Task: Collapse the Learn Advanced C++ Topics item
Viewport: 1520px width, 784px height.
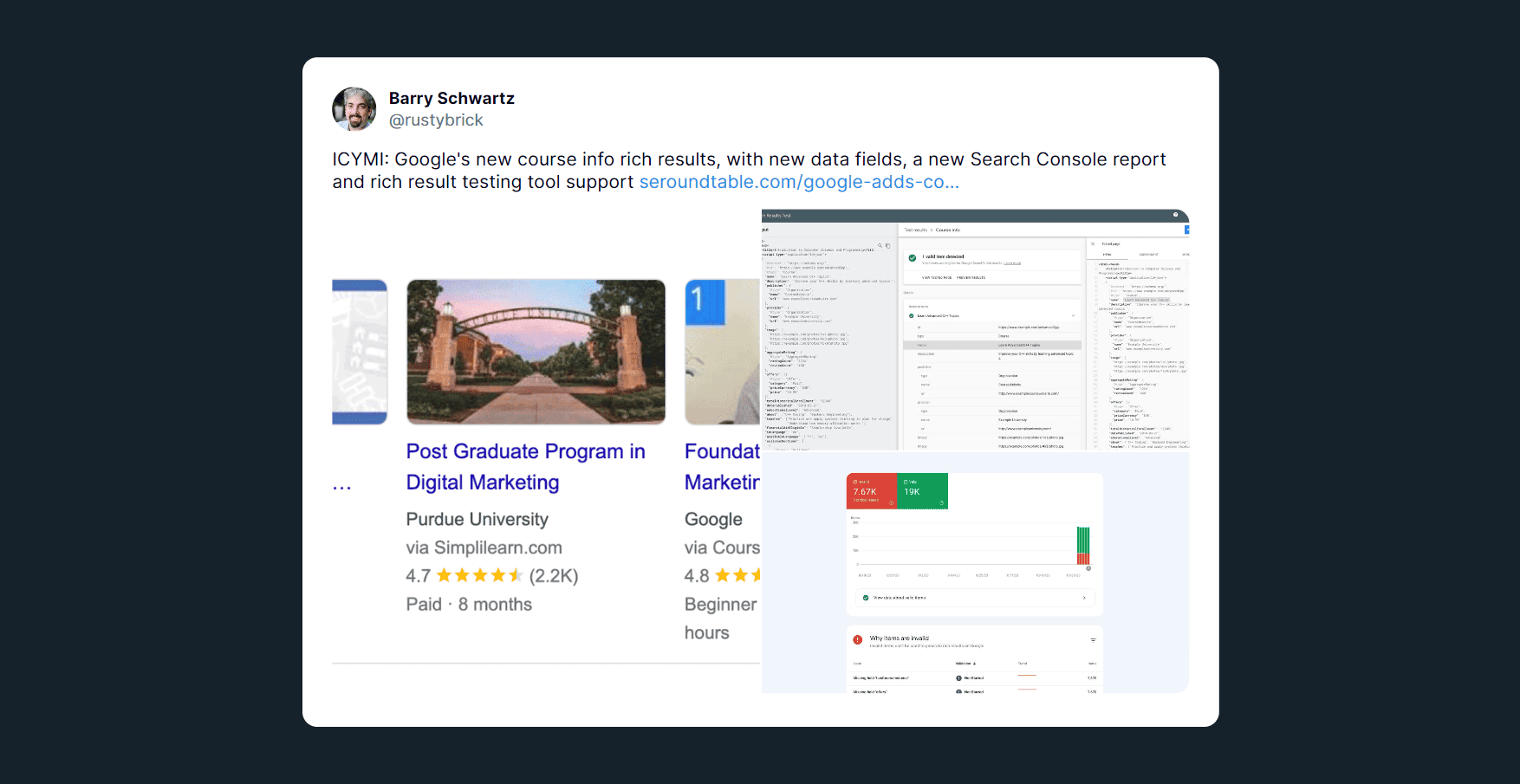Action: [x=1073, y=316]
